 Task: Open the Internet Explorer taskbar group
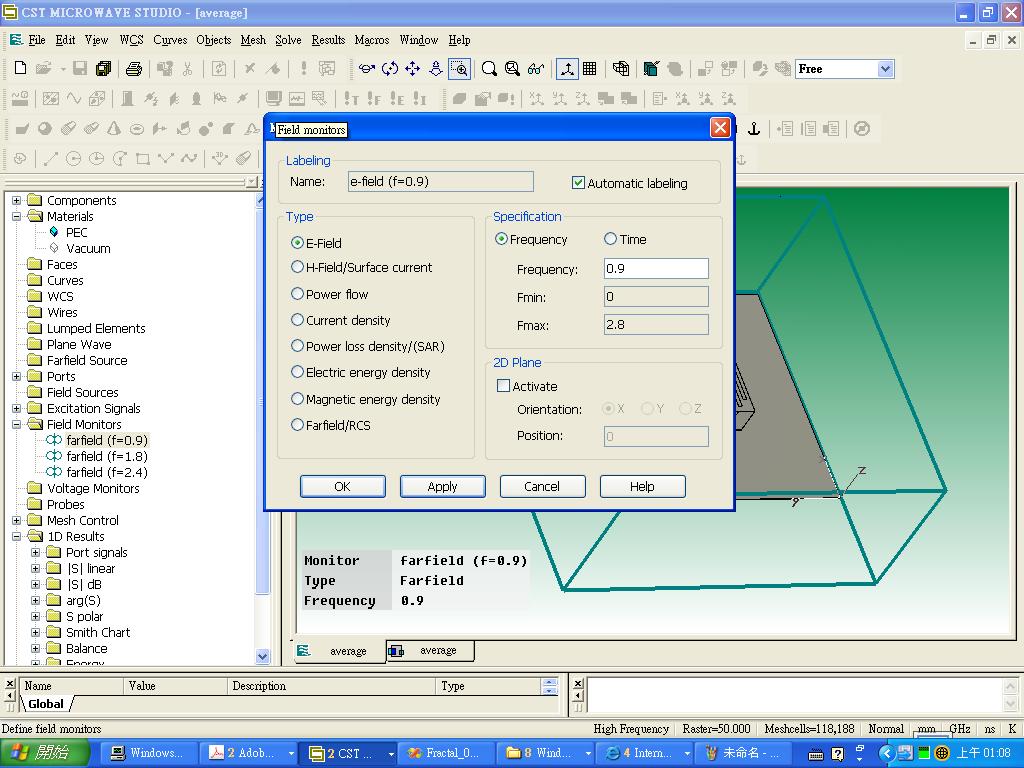pyautogui.click(x=645, y=753)
